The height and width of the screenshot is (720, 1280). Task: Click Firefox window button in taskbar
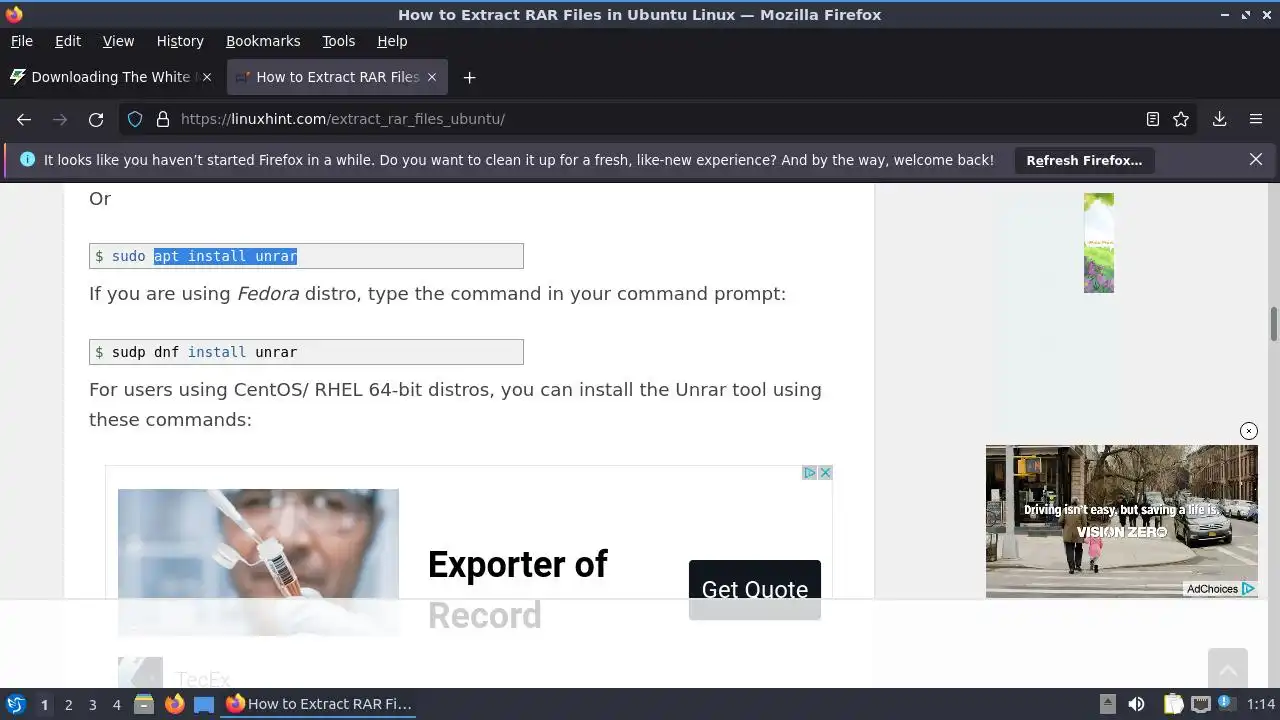click(319, 704)
